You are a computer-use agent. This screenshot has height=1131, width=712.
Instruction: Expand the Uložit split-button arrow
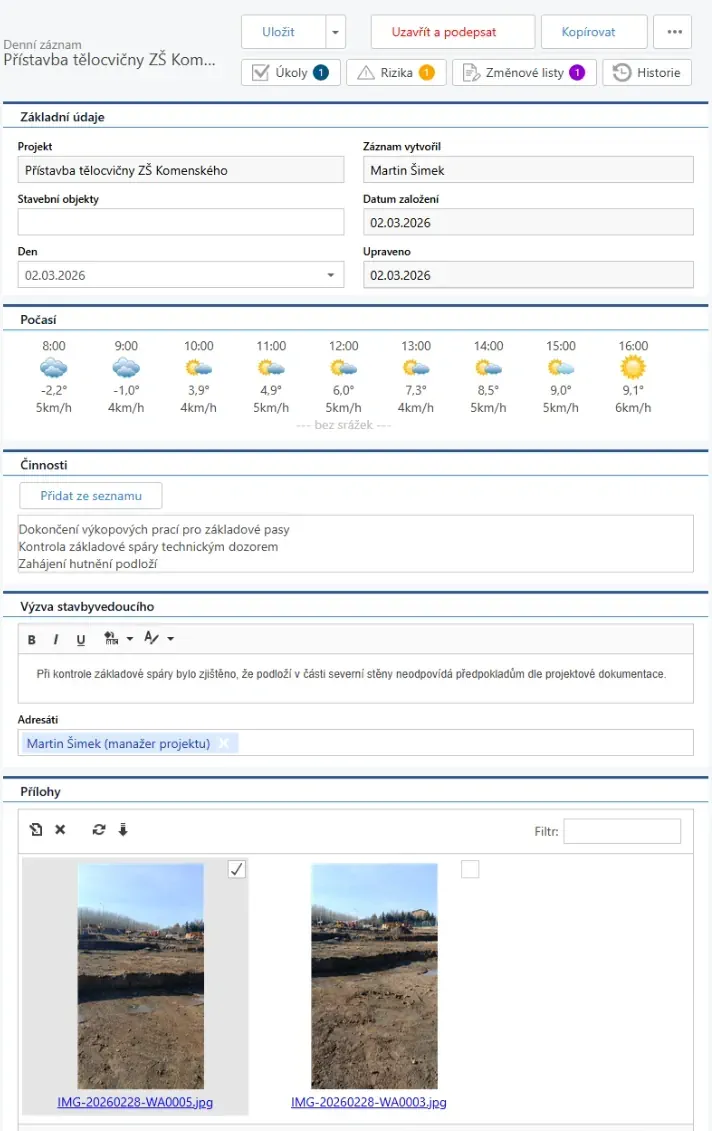335,32
